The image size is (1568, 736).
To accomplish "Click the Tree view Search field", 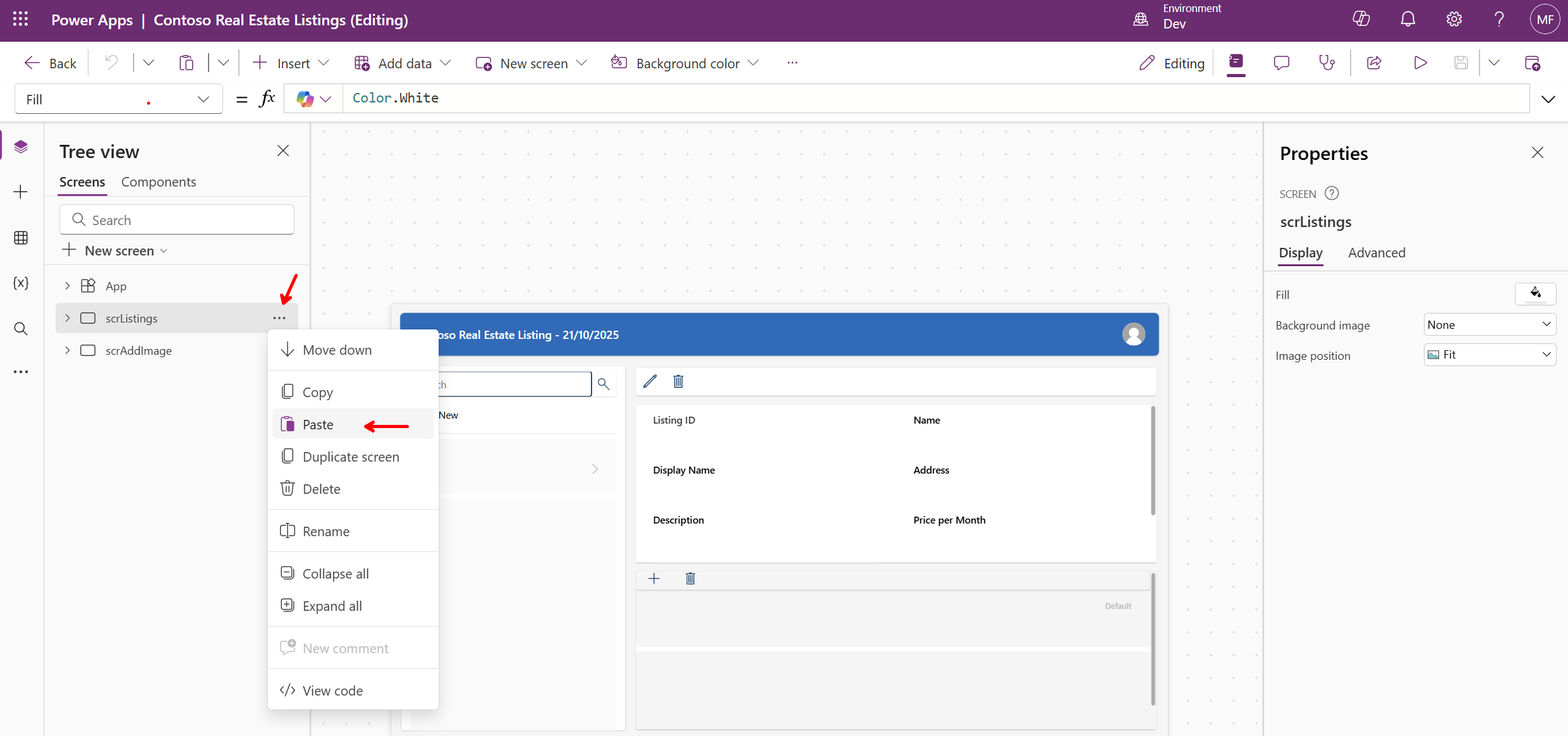I will pos(177,220).
